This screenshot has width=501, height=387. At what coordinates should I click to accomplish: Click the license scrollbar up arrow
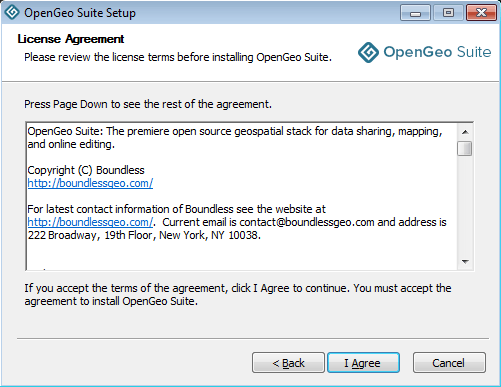tap(465, 132)
